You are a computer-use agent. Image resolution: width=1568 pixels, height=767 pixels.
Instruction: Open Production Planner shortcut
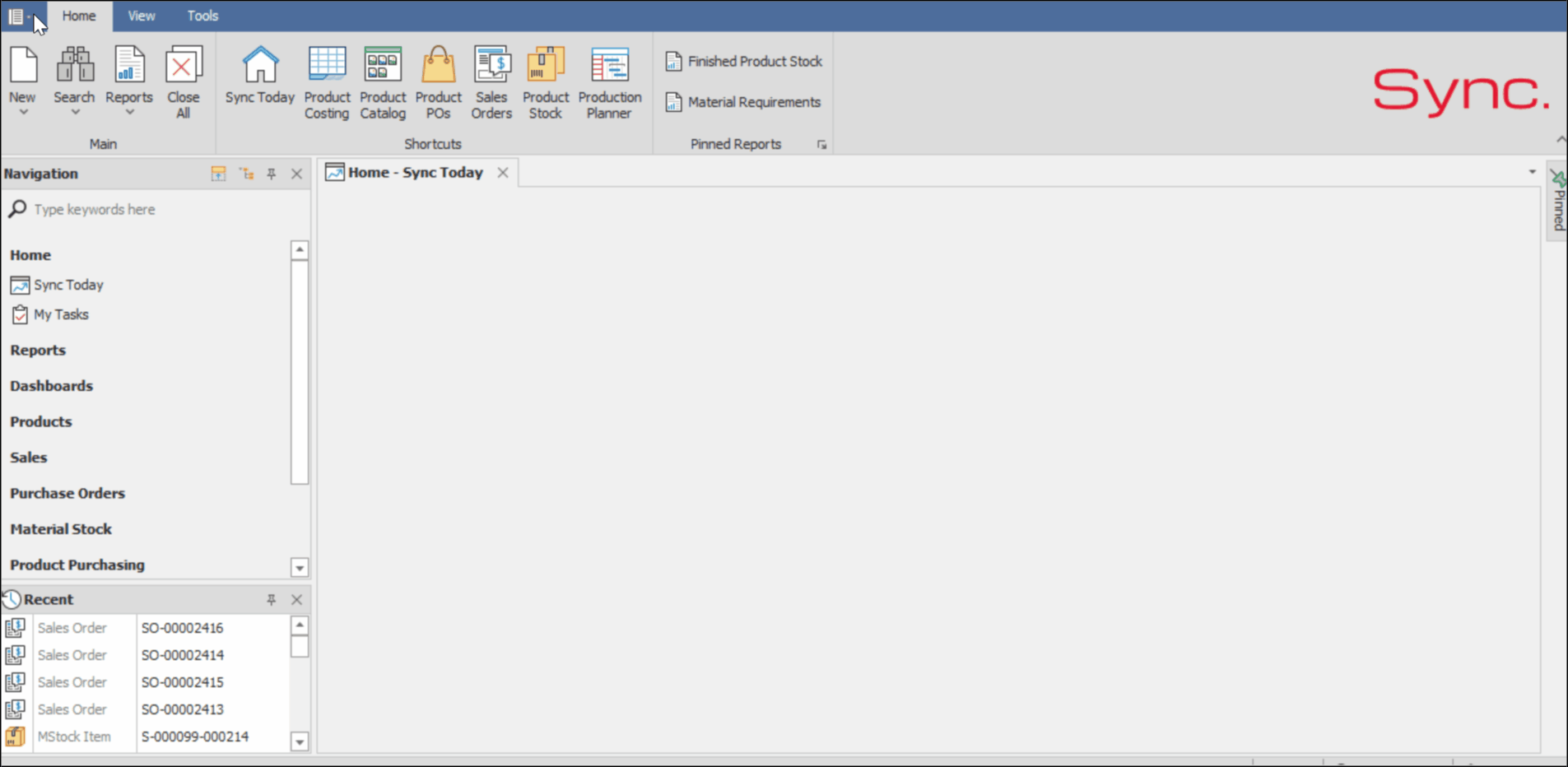(609, 82)
